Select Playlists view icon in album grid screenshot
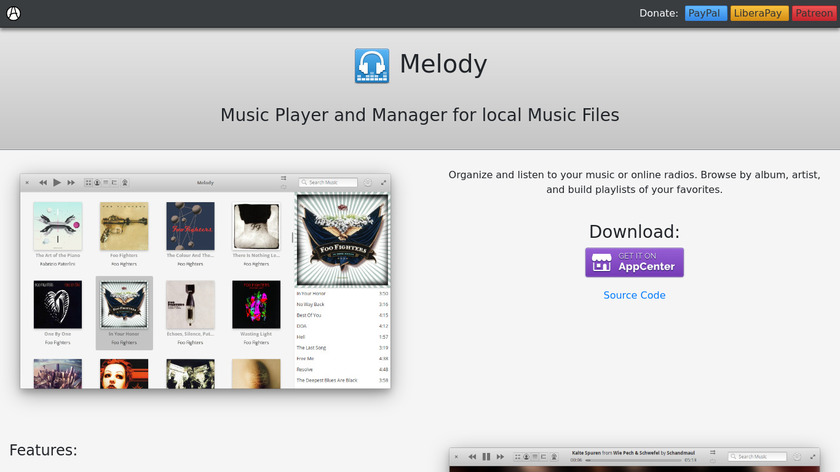This screenshot has height=472, width=840. coord(114,183)
